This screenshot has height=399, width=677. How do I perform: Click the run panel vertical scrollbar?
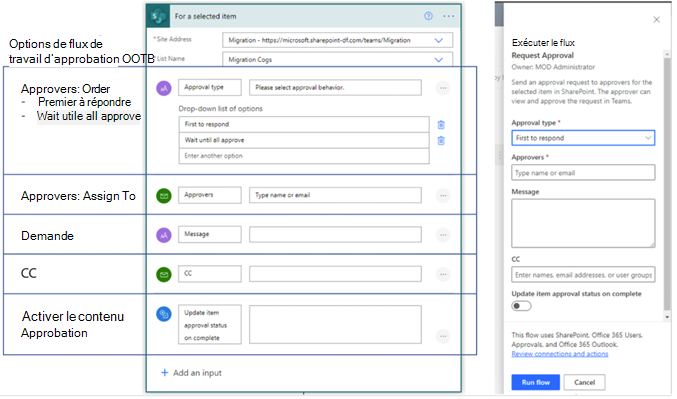(668, 184)
